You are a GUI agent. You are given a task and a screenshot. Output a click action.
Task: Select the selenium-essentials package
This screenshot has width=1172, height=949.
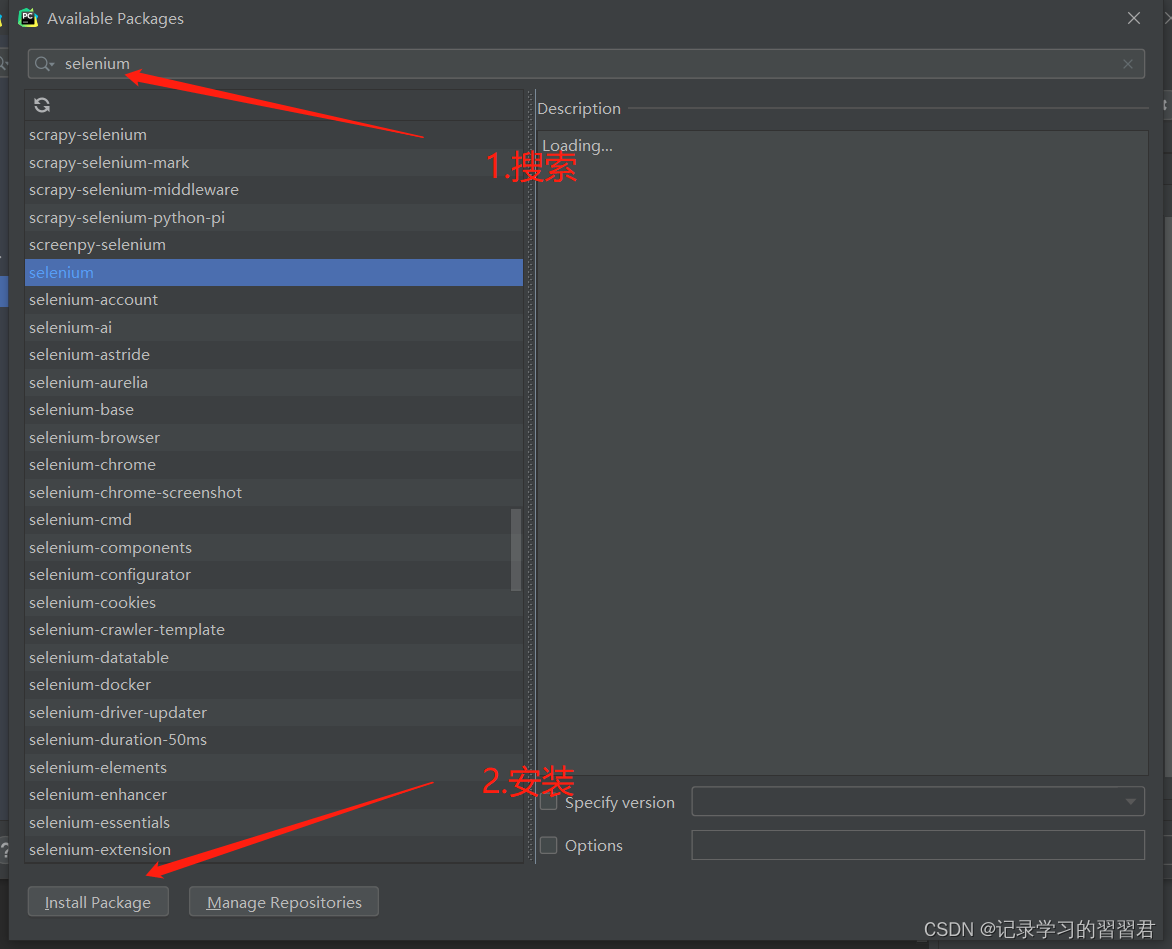click(274, 823)
